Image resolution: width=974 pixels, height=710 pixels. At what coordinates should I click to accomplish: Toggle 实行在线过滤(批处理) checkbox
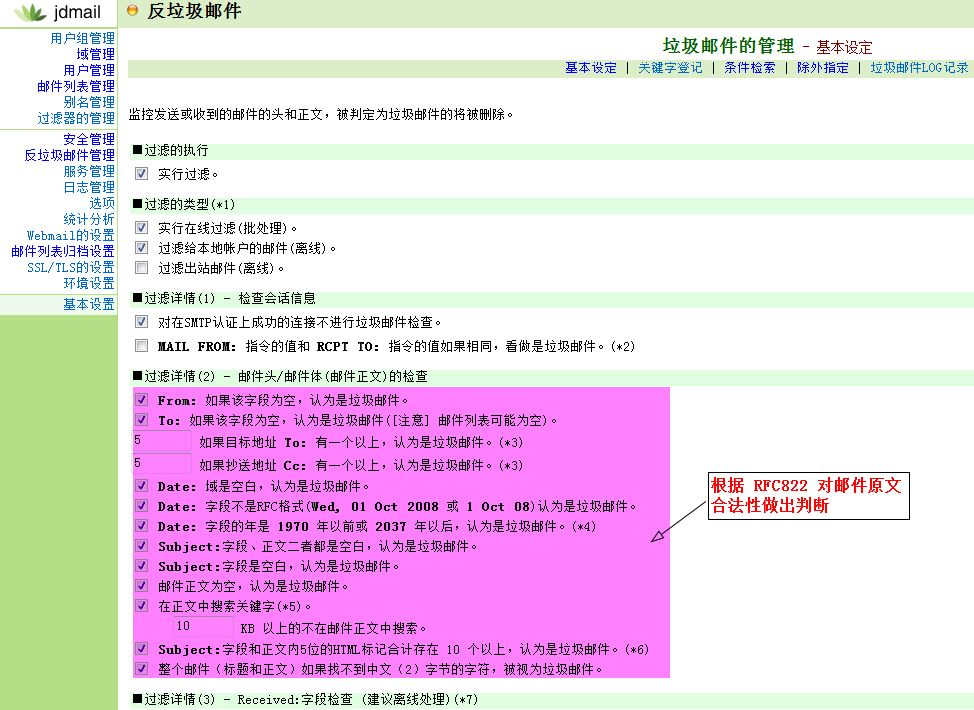(142, 228)
